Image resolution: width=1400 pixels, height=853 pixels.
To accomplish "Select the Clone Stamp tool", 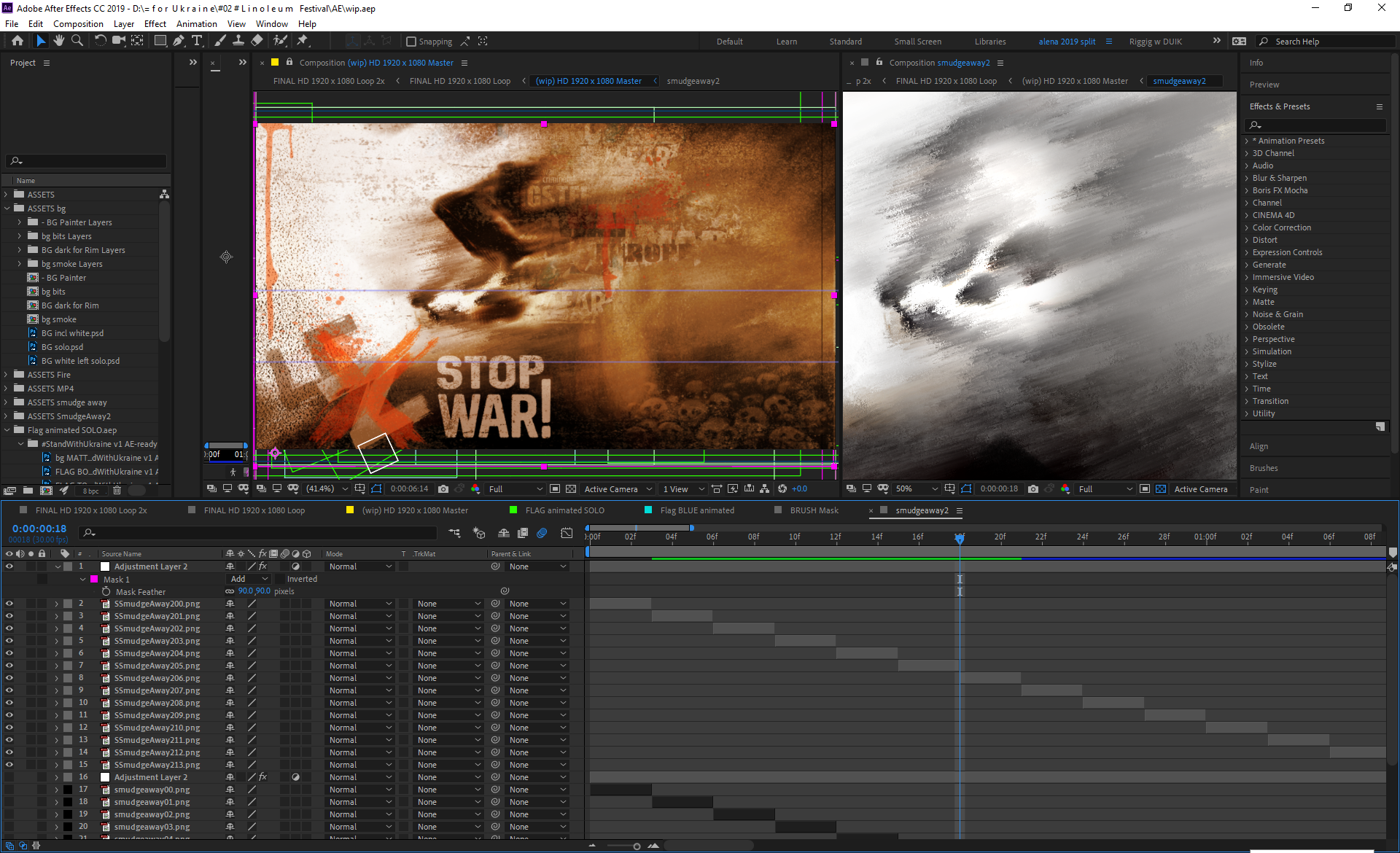I will [x=238, y=41].
